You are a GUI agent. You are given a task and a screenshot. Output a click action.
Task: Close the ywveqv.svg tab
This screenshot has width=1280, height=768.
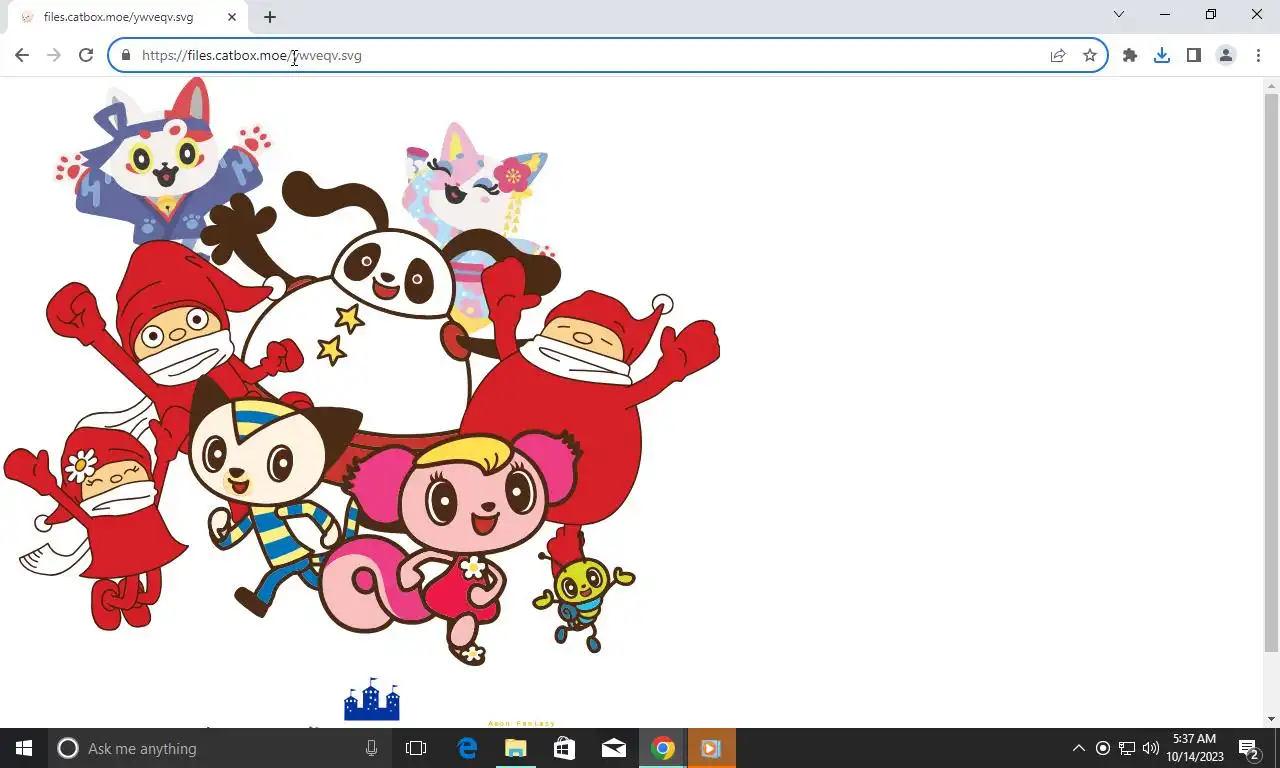coord(232,17)
